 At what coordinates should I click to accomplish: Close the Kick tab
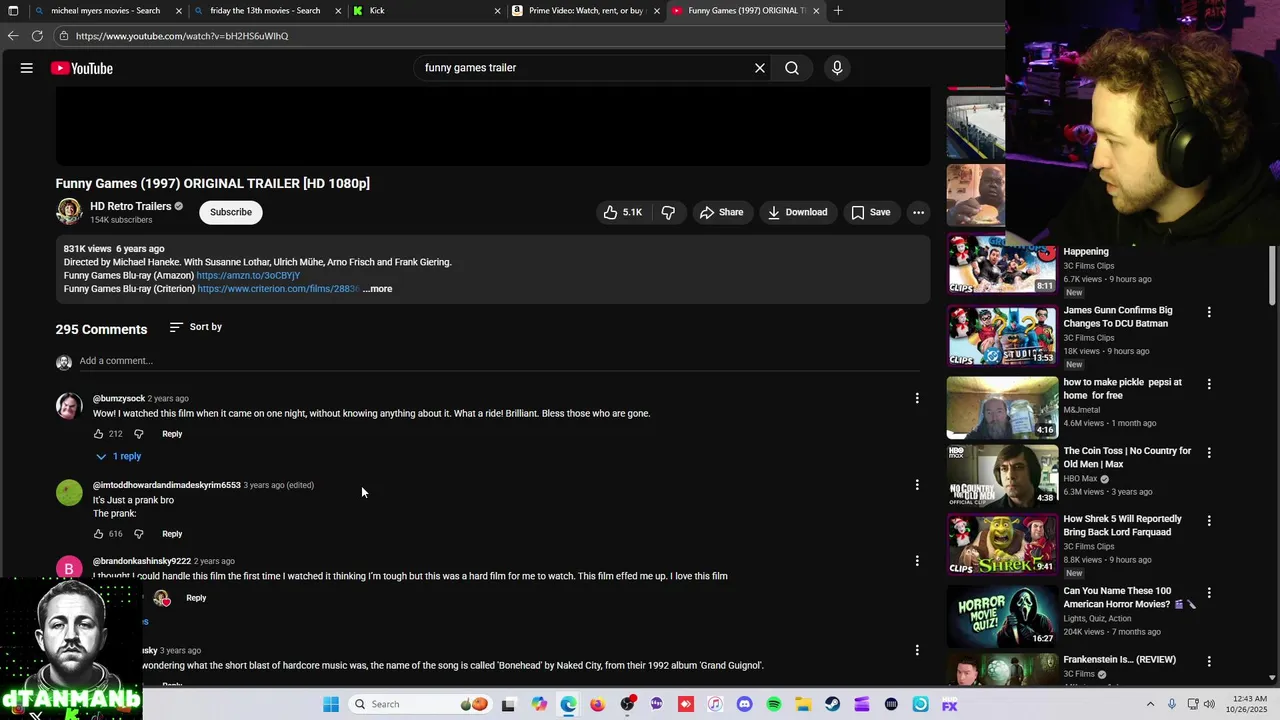[x=497, y=11]
